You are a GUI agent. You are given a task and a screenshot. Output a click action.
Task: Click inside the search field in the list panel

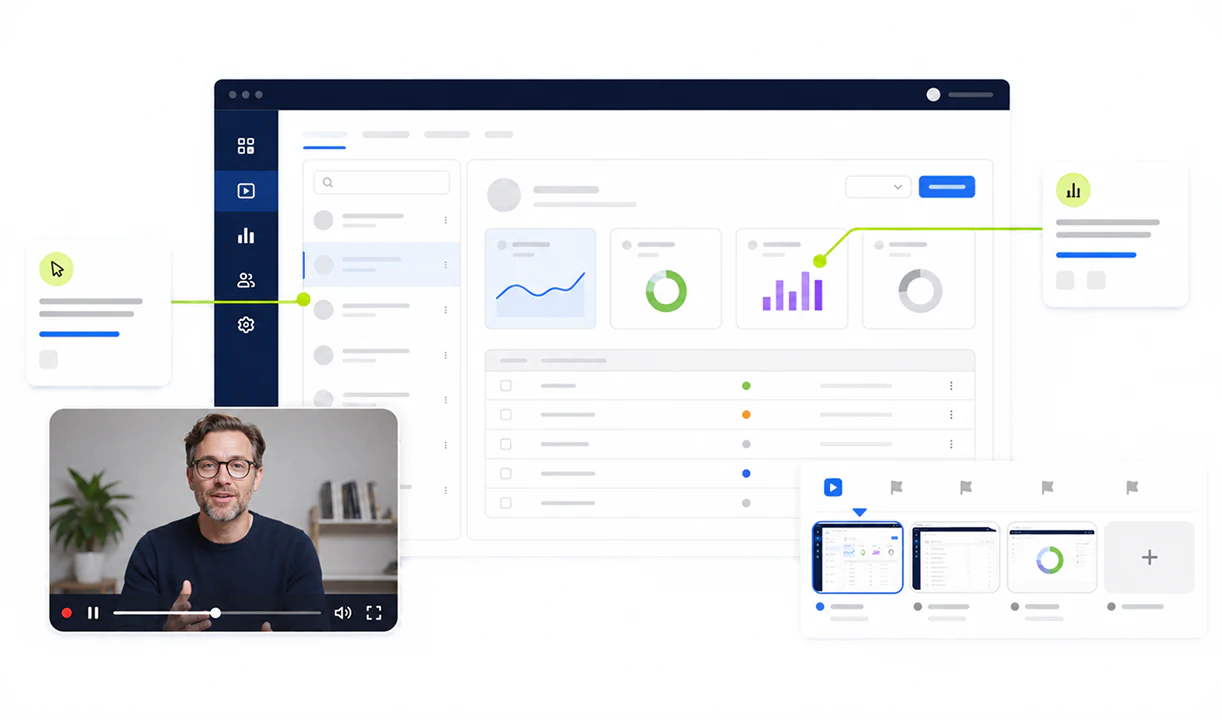382,183
